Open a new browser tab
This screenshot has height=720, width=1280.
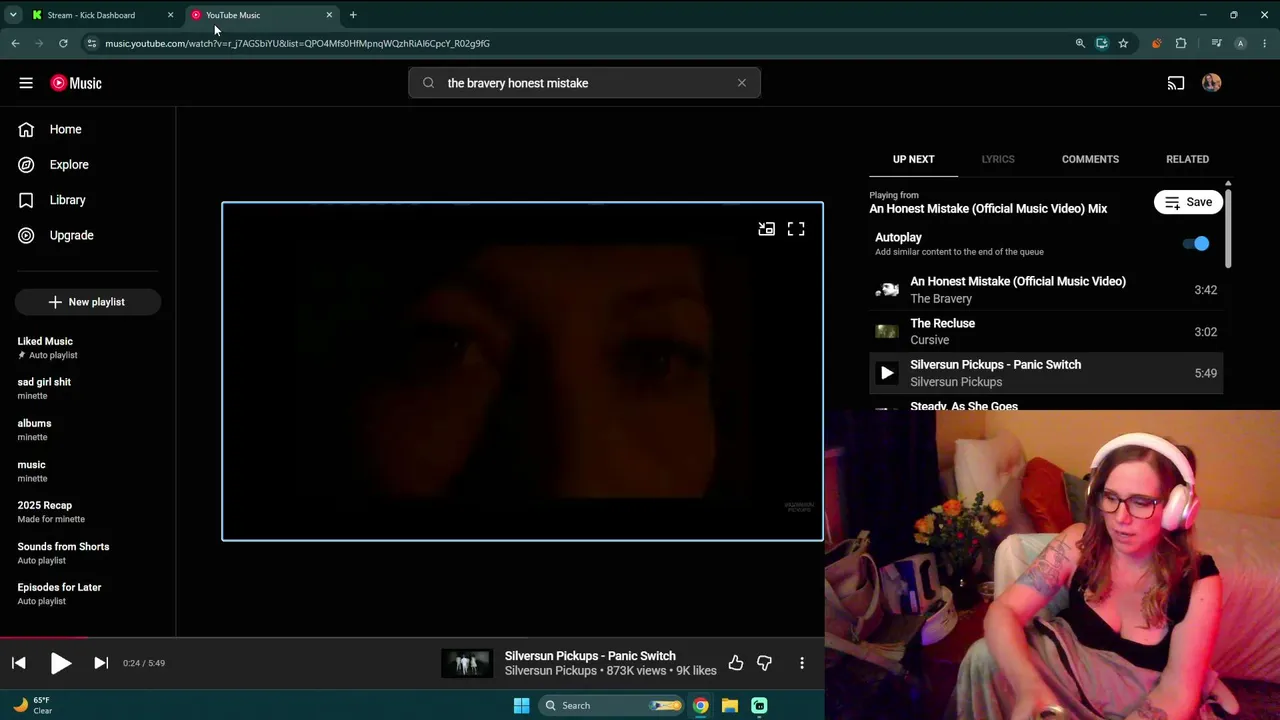click(x=353, y=15)
